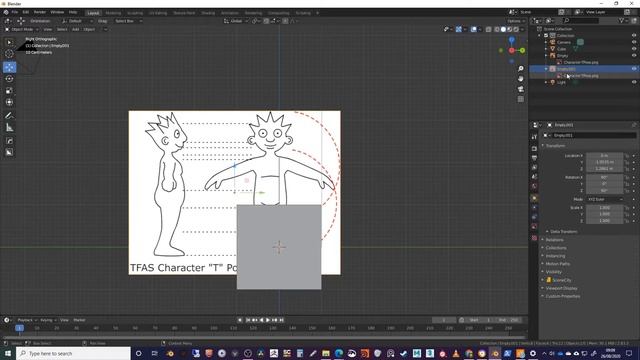
Task: Hide the Camera object in outliner
Action: click(x=634, y=42)
